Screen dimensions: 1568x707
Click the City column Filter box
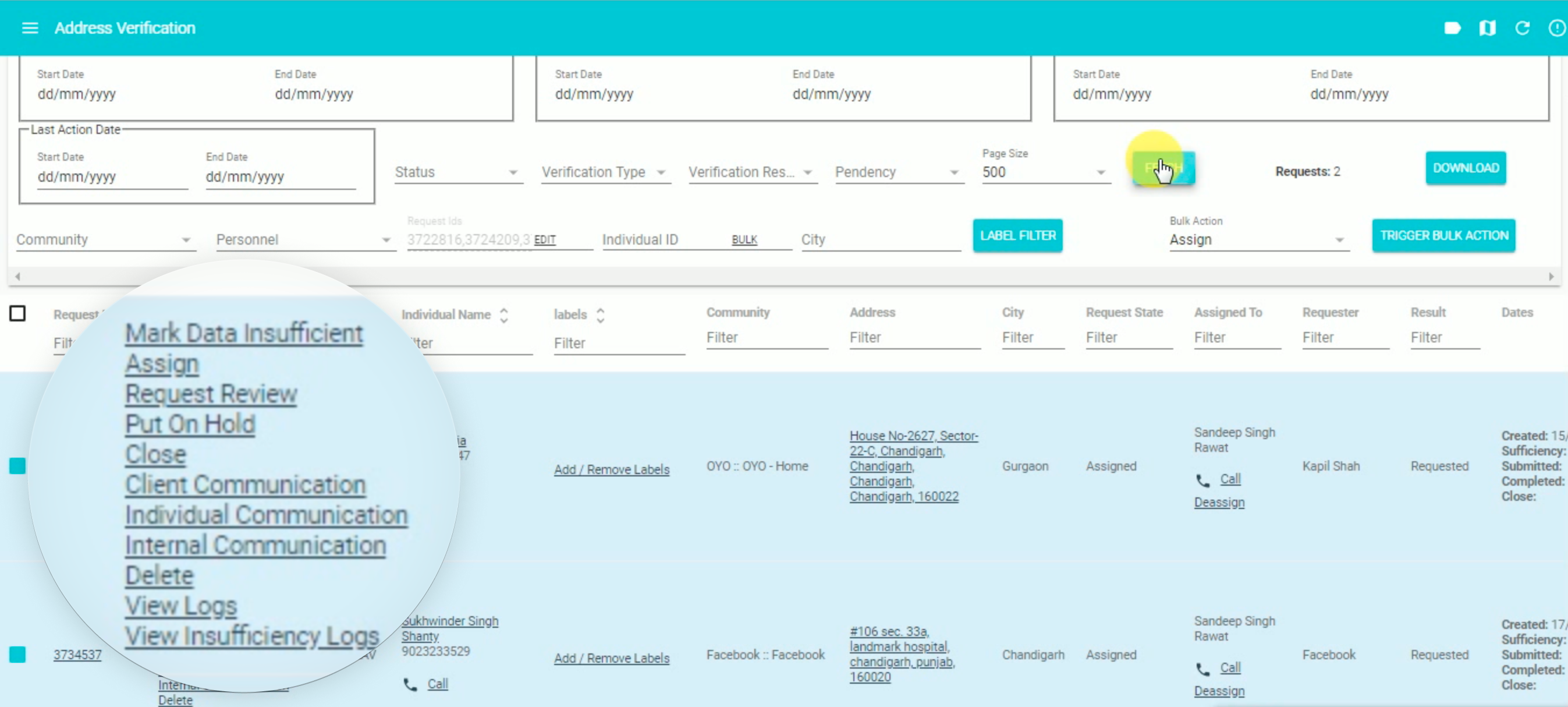[1033, 338]
